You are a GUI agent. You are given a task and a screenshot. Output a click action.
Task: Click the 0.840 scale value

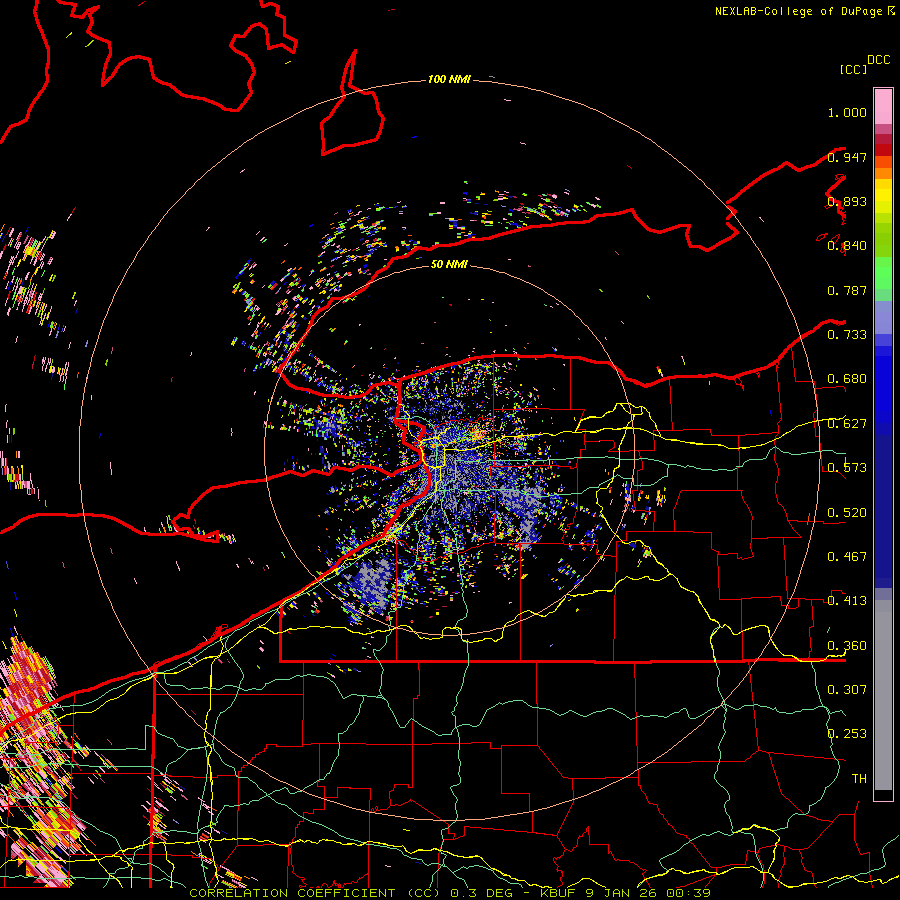click(x=847, y=246)
